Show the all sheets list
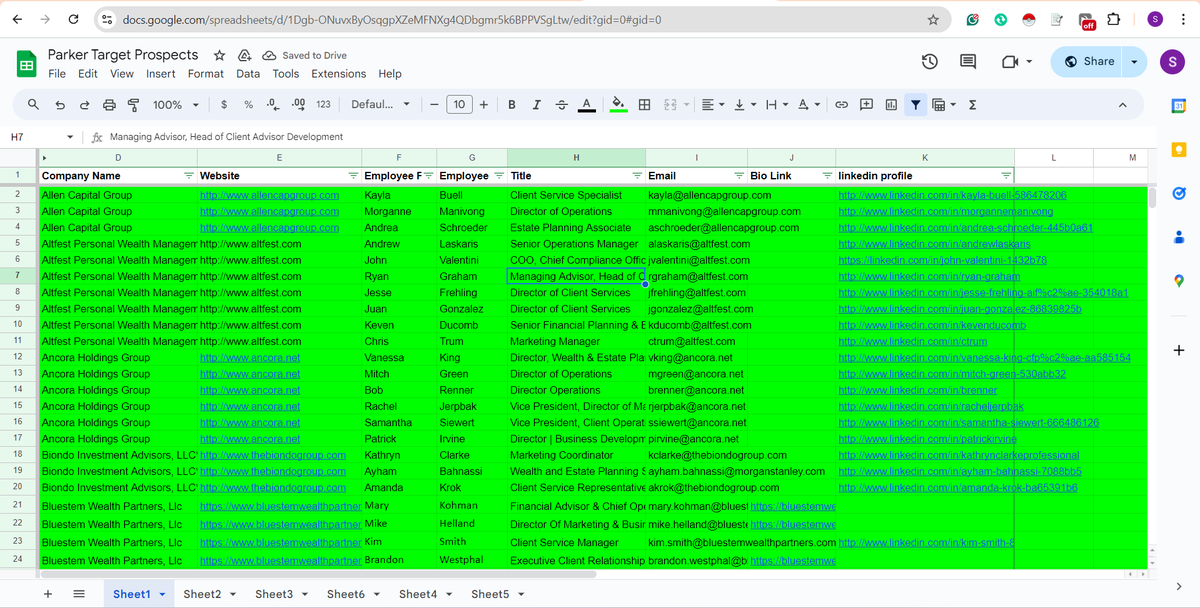The image size is (1200, 608). (x=79, y=594)
